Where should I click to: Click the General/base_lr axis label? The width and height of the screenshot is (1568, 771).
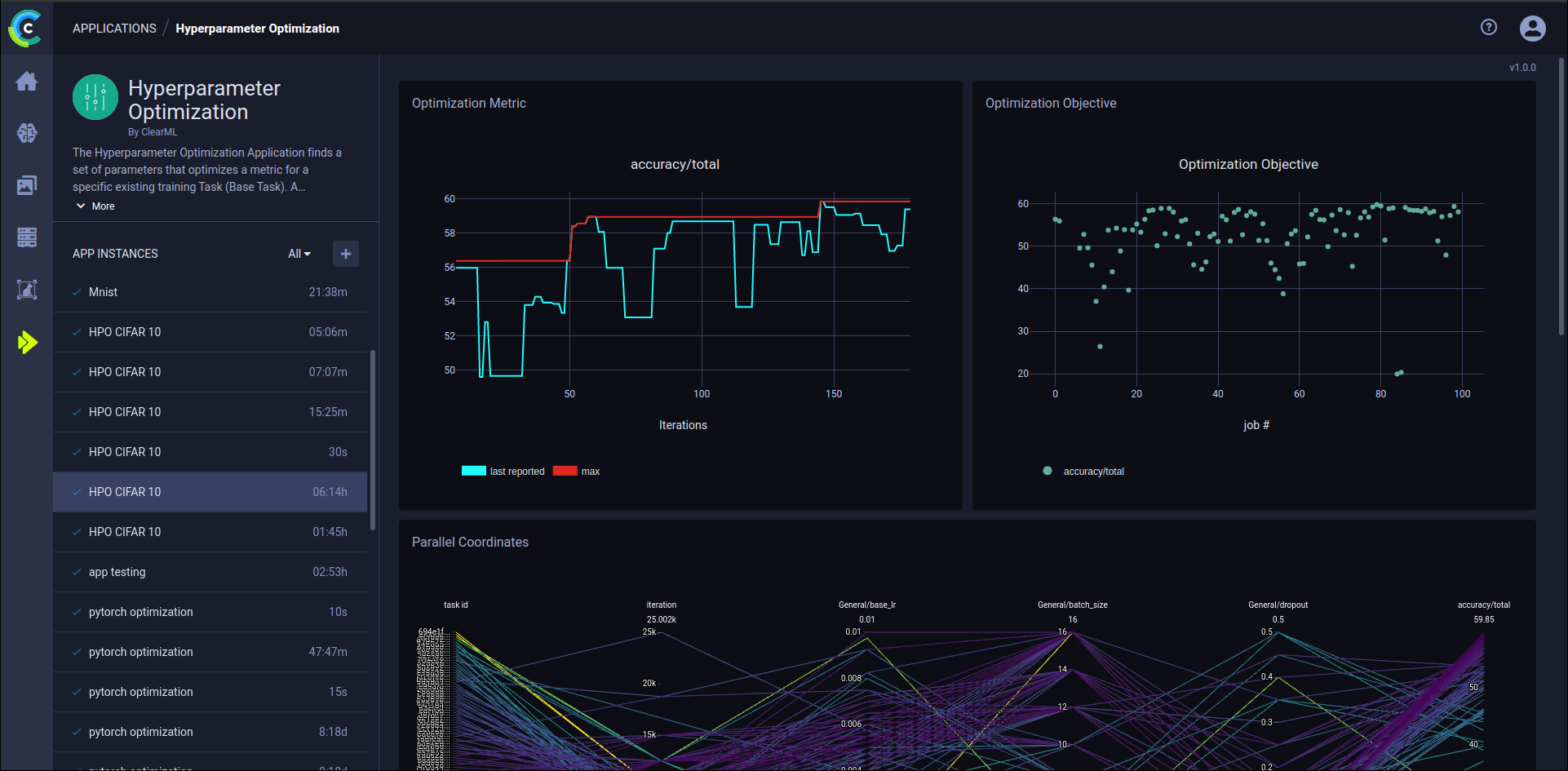pos(867,605)
